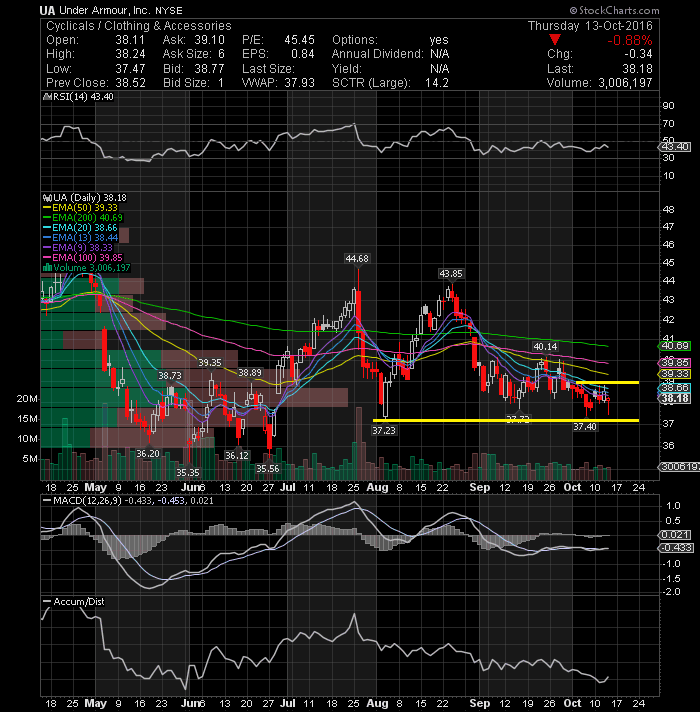Click the green 40.69 axis tag
The width and height of the screenshot is (700, 712).
pos(675,346)
